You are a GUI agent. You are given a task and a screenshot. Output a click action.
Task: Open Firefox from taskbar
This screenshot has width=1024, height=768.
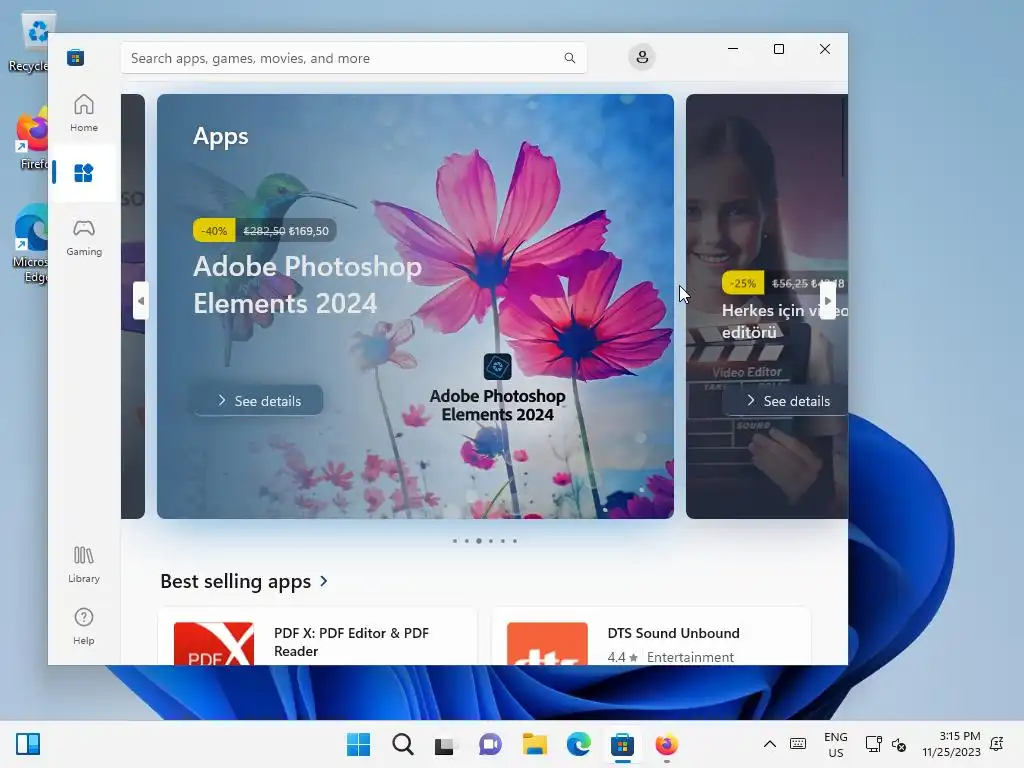(667, 744)
